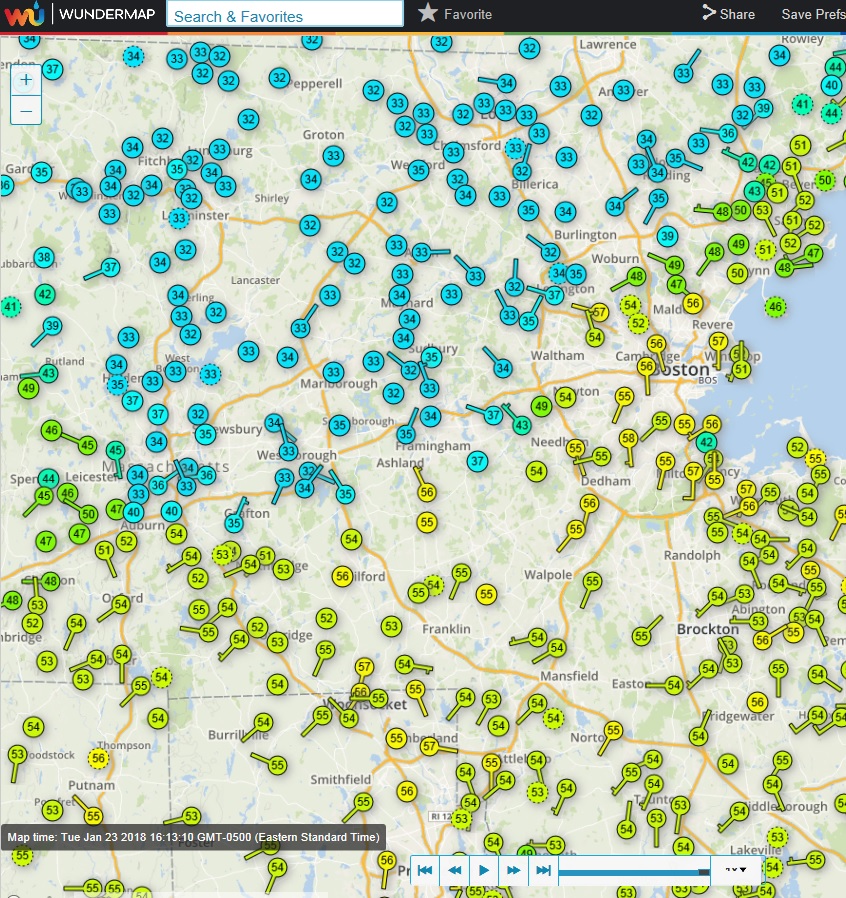Viewport: 846px width, 898px height.
Task: Jump to first frame of animation
Action: point(425,871)
